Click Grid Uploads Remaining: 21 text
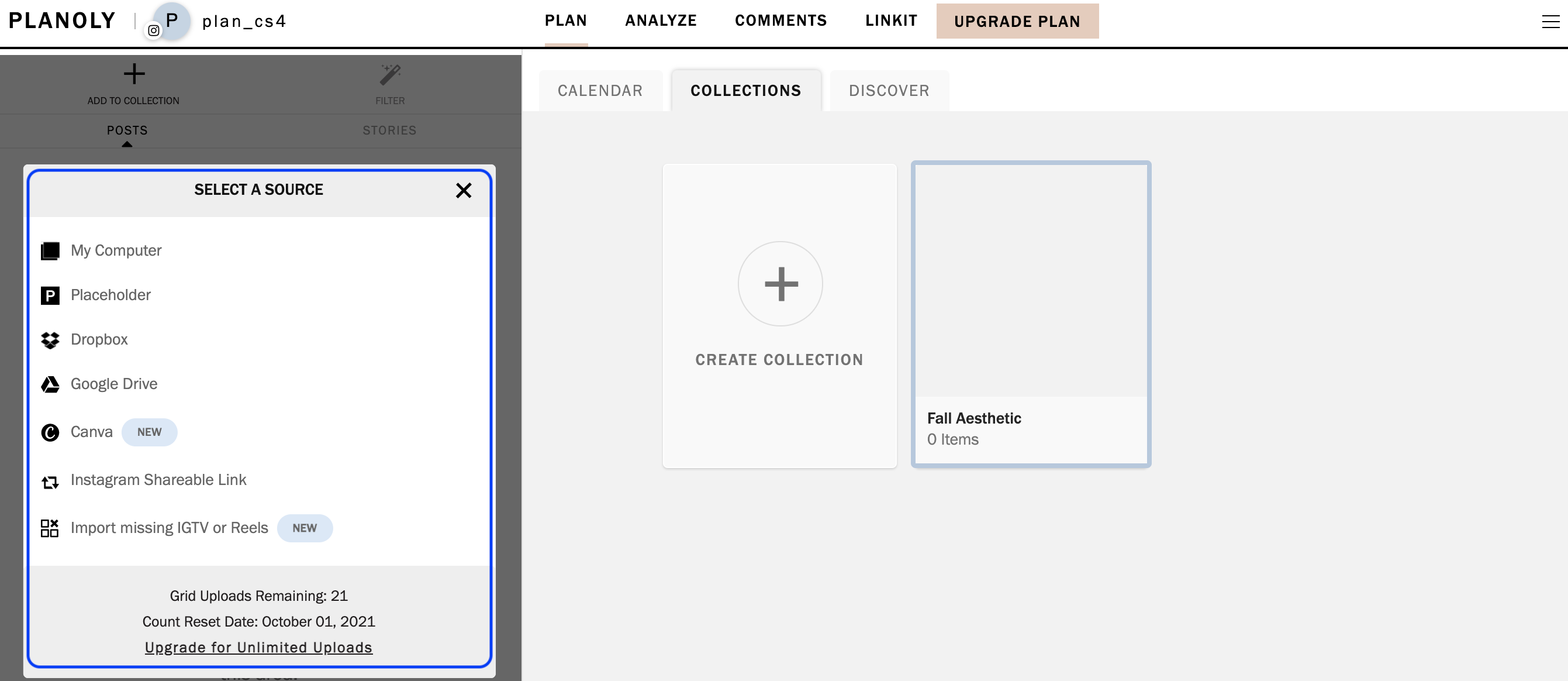Image resolution: width=1568 pixels, height=681 pixels. click(x=258, y=596)
